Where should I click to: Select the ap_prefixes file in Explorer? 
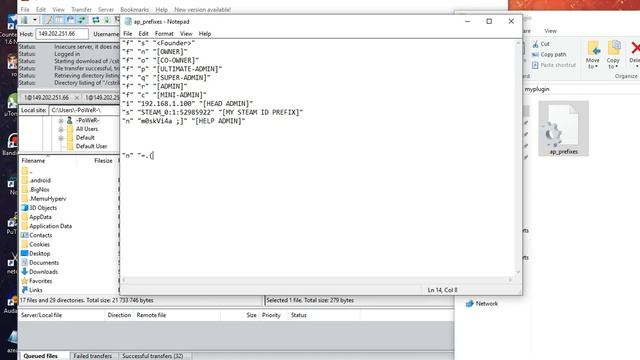(x=563, y=128)
